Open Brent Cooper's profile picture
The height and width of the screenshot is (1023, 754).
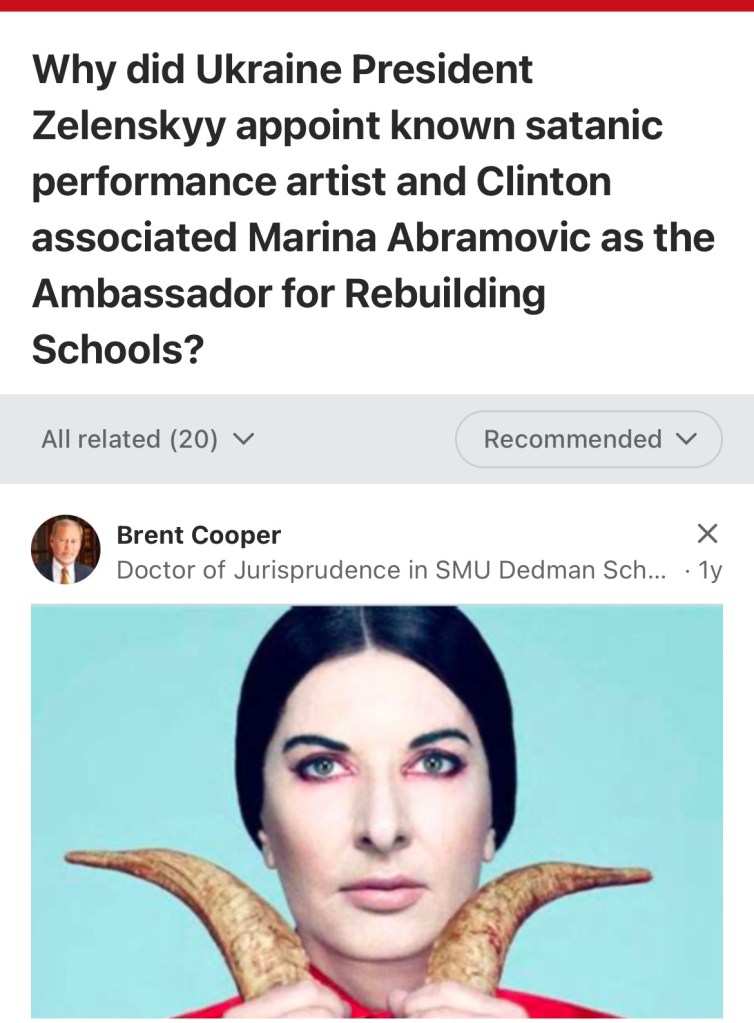tap(66, 549)
